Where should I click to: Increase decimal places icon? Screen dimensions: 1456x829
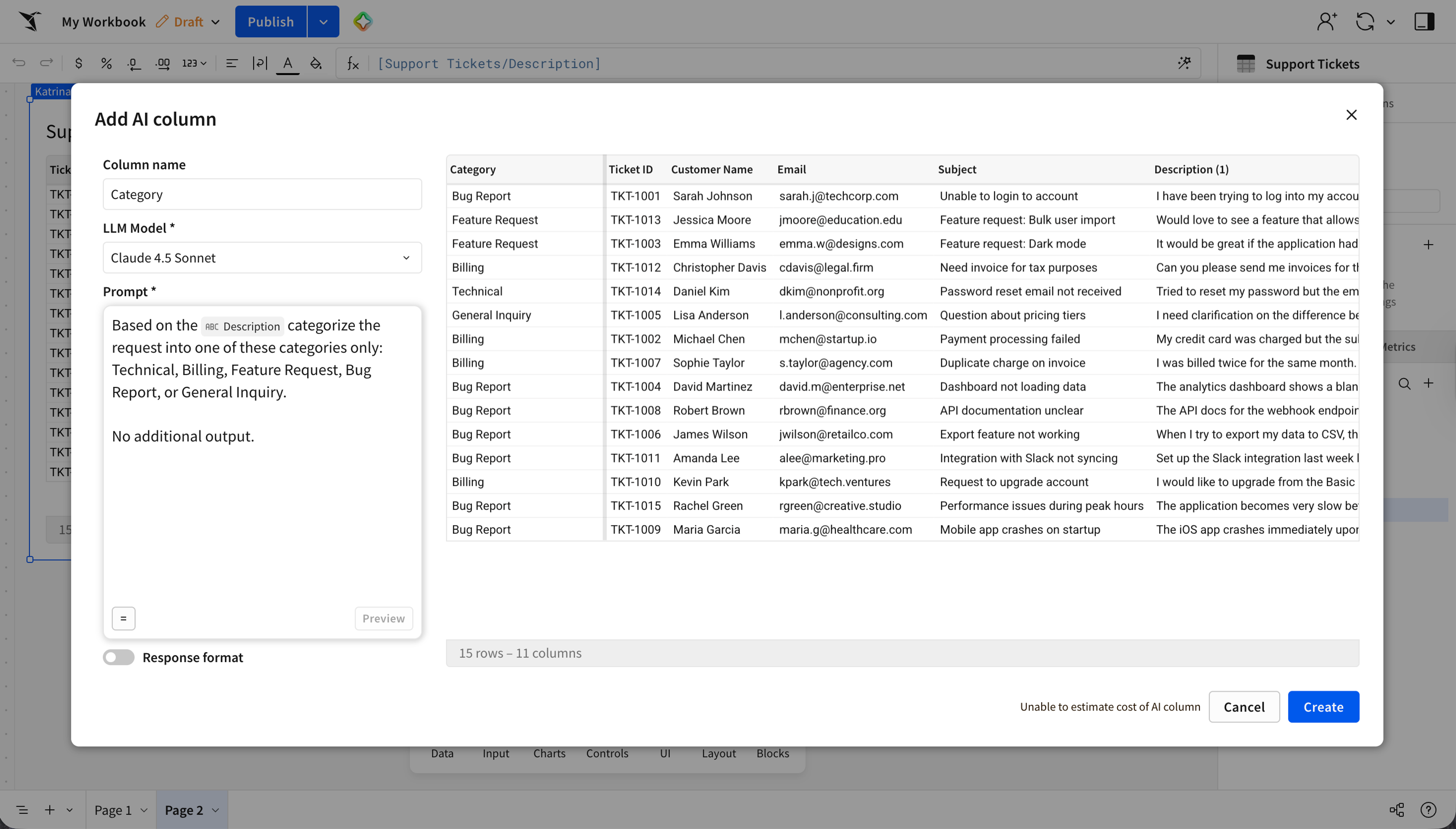pos(162,63)
